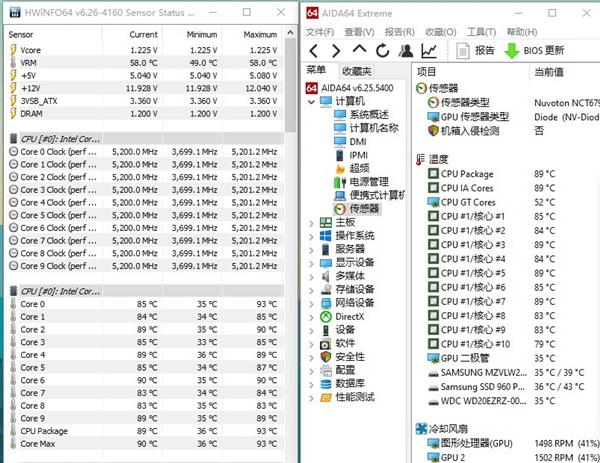Switch to the 收藏夹 tab
The width and height of the screenshot is (600, 463).
click(357, 71)
